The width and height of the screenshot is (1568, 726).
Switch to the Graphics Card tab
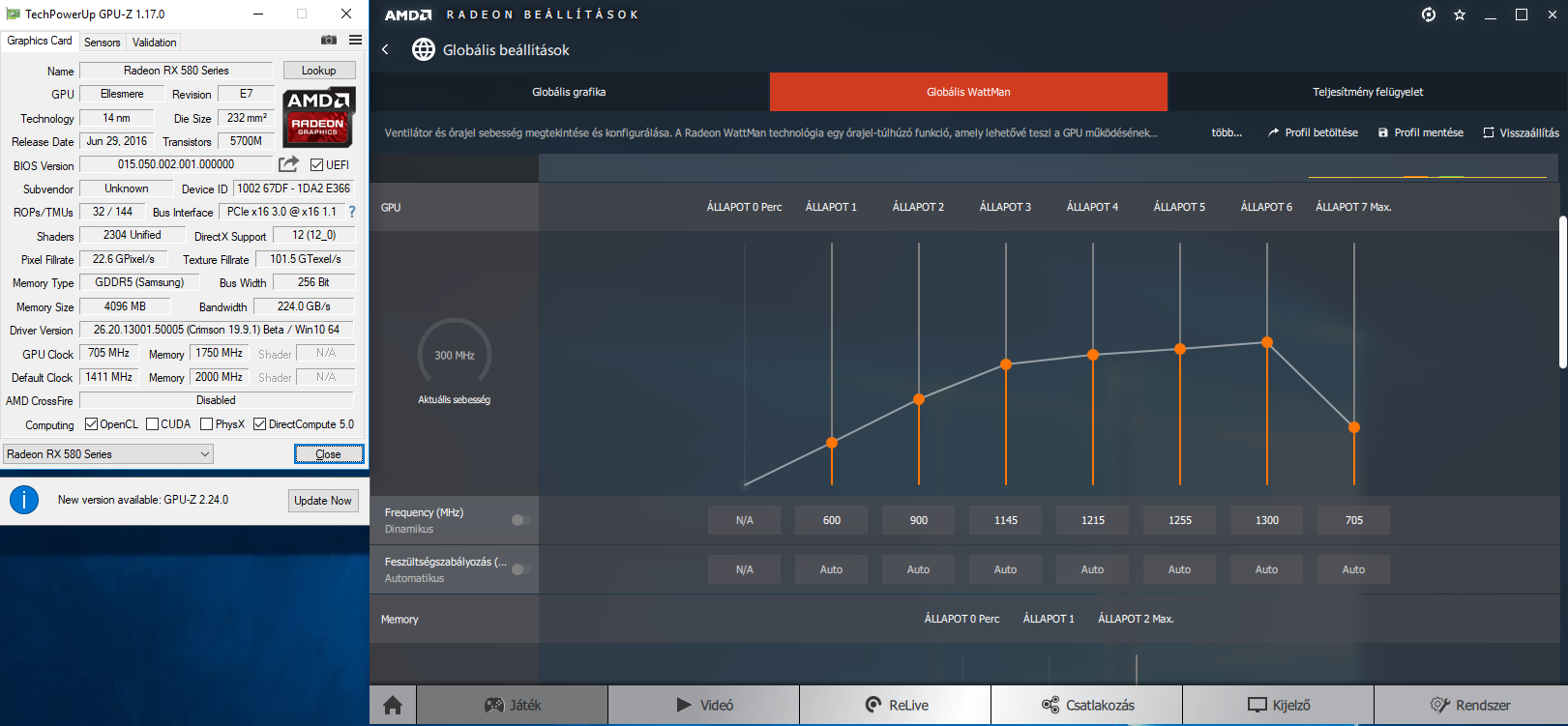40,41
